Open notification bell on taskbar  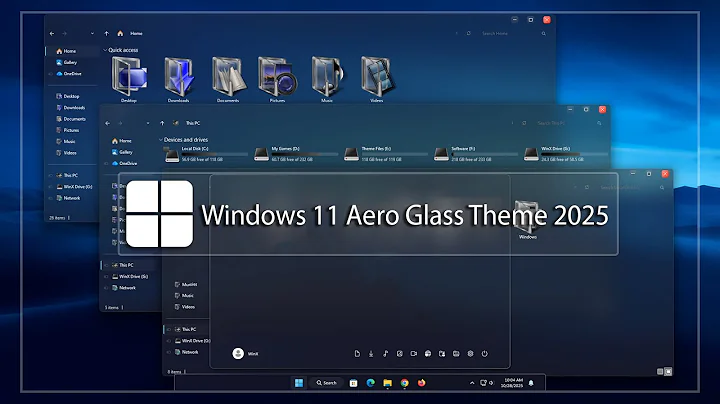tap(531, 383)
